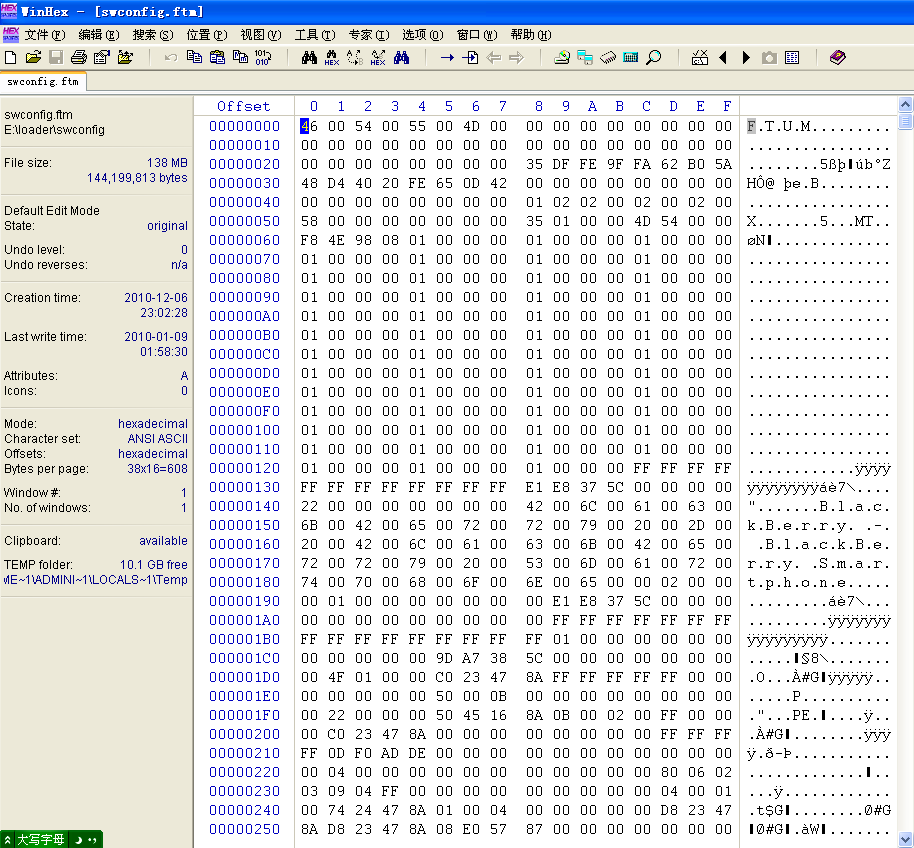Click the scroll up arrow of hex view
The height and width of the screenshot is (848, 914).
click(905, 105)
